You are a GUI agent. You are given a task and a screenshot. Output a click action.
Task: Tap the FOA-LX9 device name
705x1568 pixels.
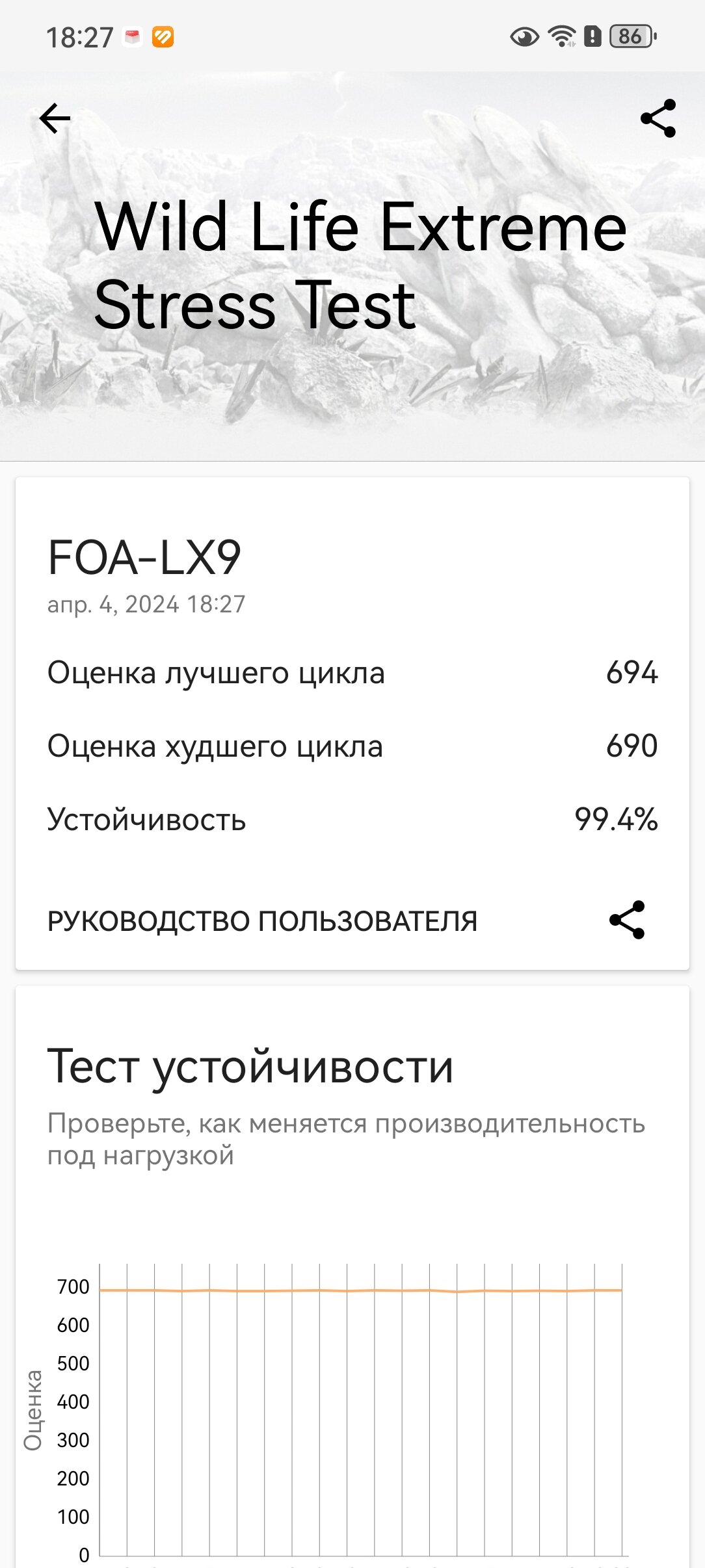point(144,558)
